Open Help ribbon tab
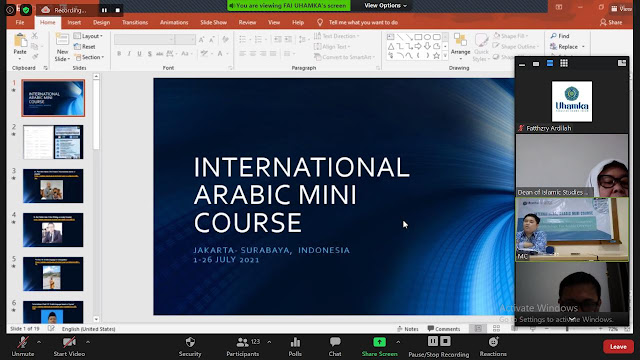 click(x=298, y=22)
